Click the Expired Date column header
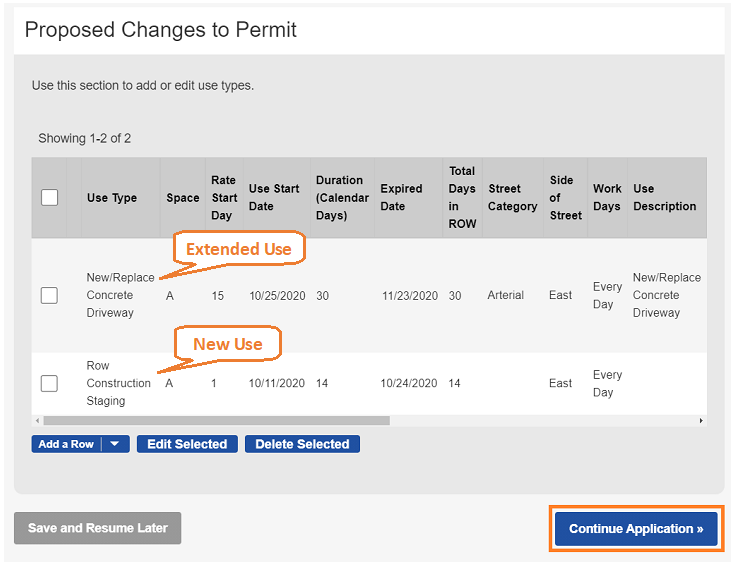The height and width of the screenshot is (565, 734). pos(401,197)
